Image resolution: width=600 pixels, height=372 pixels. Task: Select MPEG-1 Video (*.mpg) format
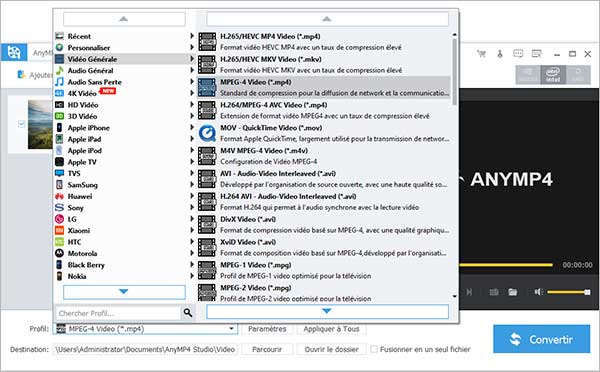(324, 271)
